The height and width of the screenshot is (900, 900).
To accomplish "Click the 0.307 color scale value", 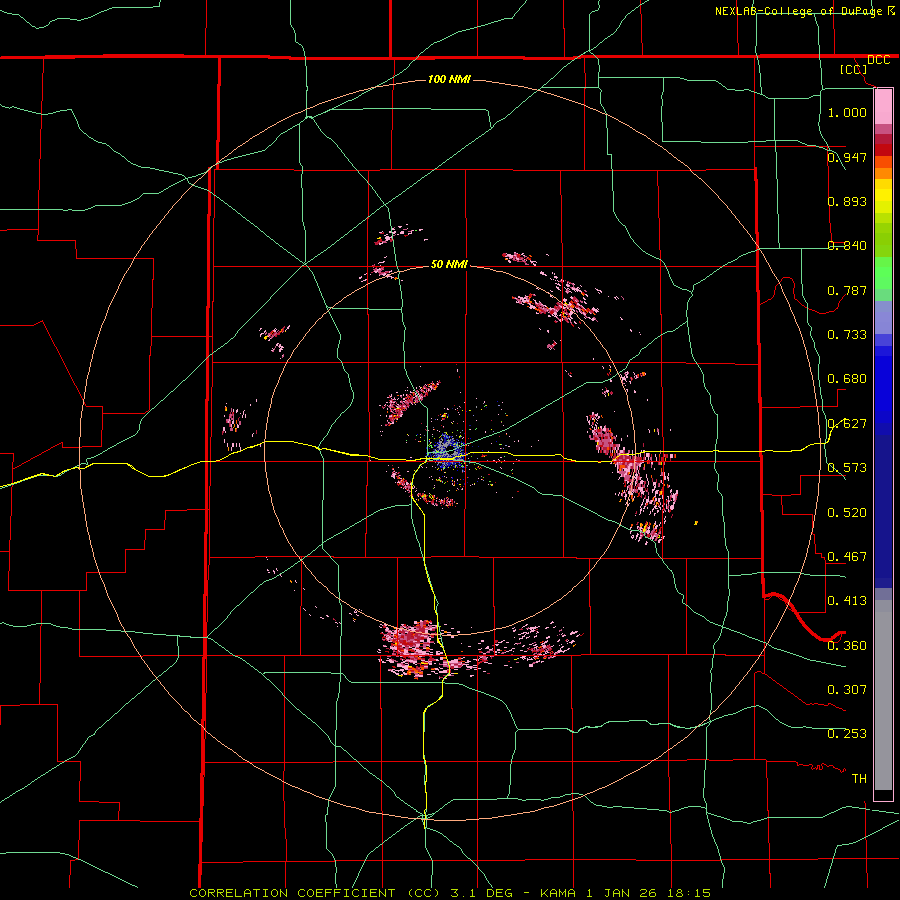I will tap(847, 689).
